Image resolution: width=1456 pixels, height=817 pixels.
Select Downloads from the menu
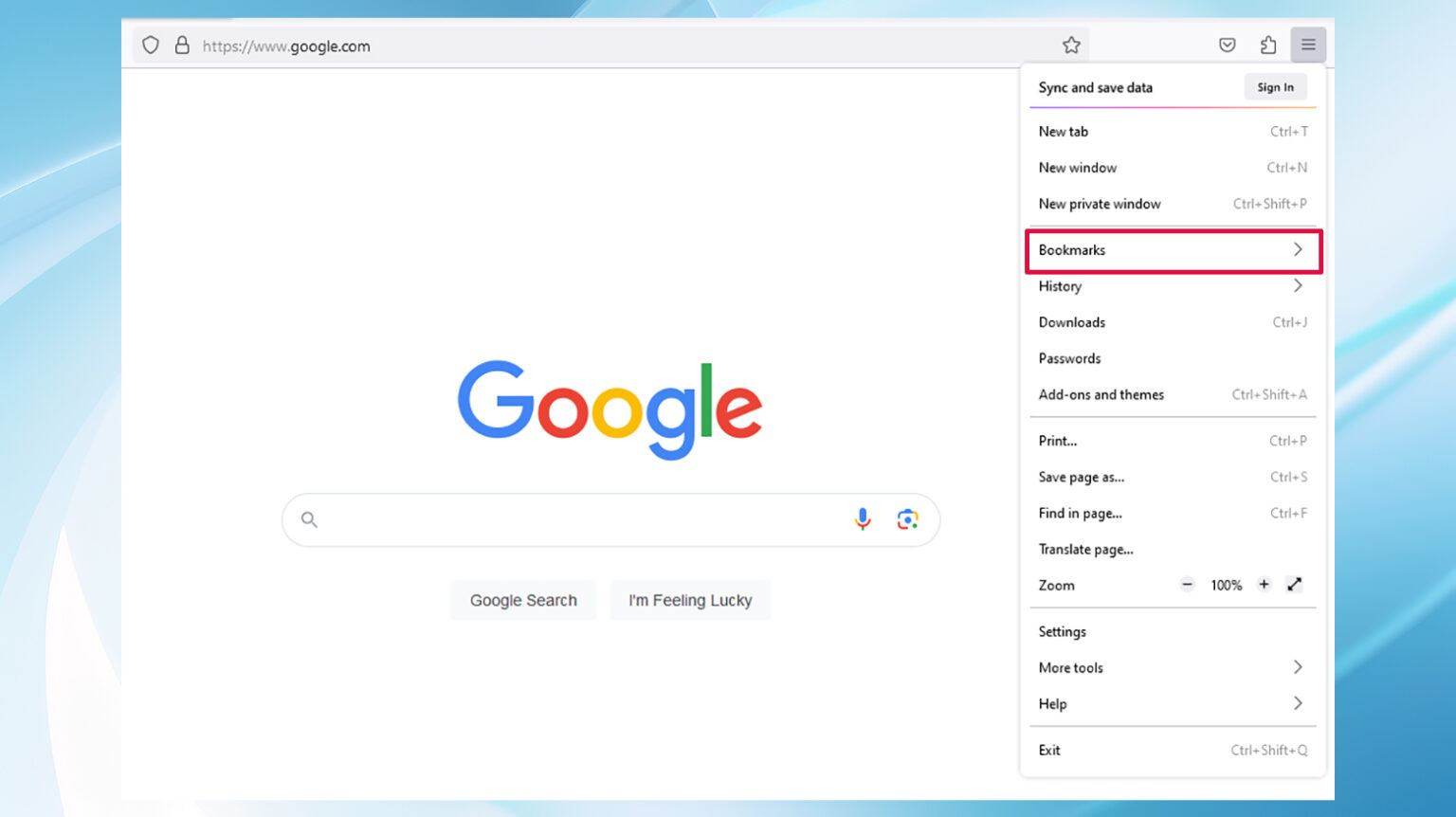[1071, 322]
